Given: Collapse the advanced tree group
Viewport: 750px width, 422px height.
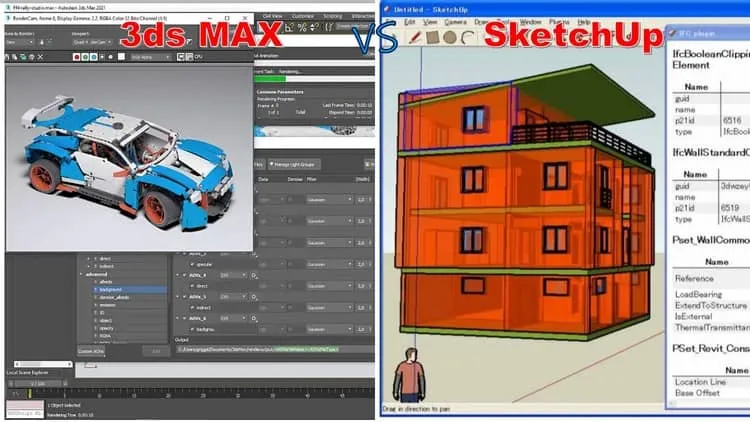Looking at the screenshot, I should click(x=81, y=274).
